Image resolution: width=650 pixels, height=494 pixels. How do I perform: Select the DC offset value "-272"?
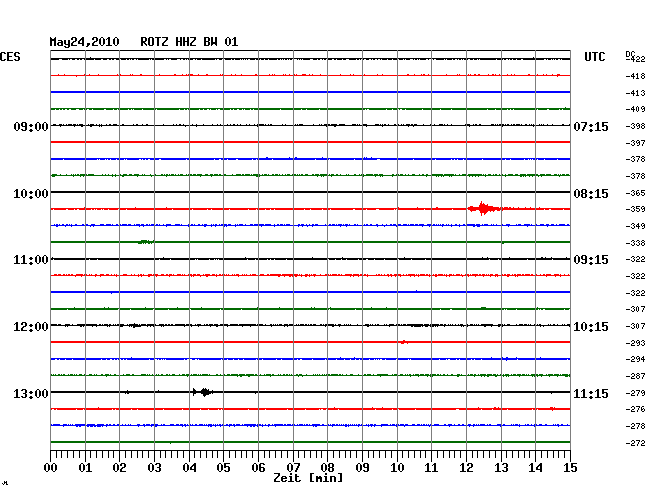click(x=635, y=443)
